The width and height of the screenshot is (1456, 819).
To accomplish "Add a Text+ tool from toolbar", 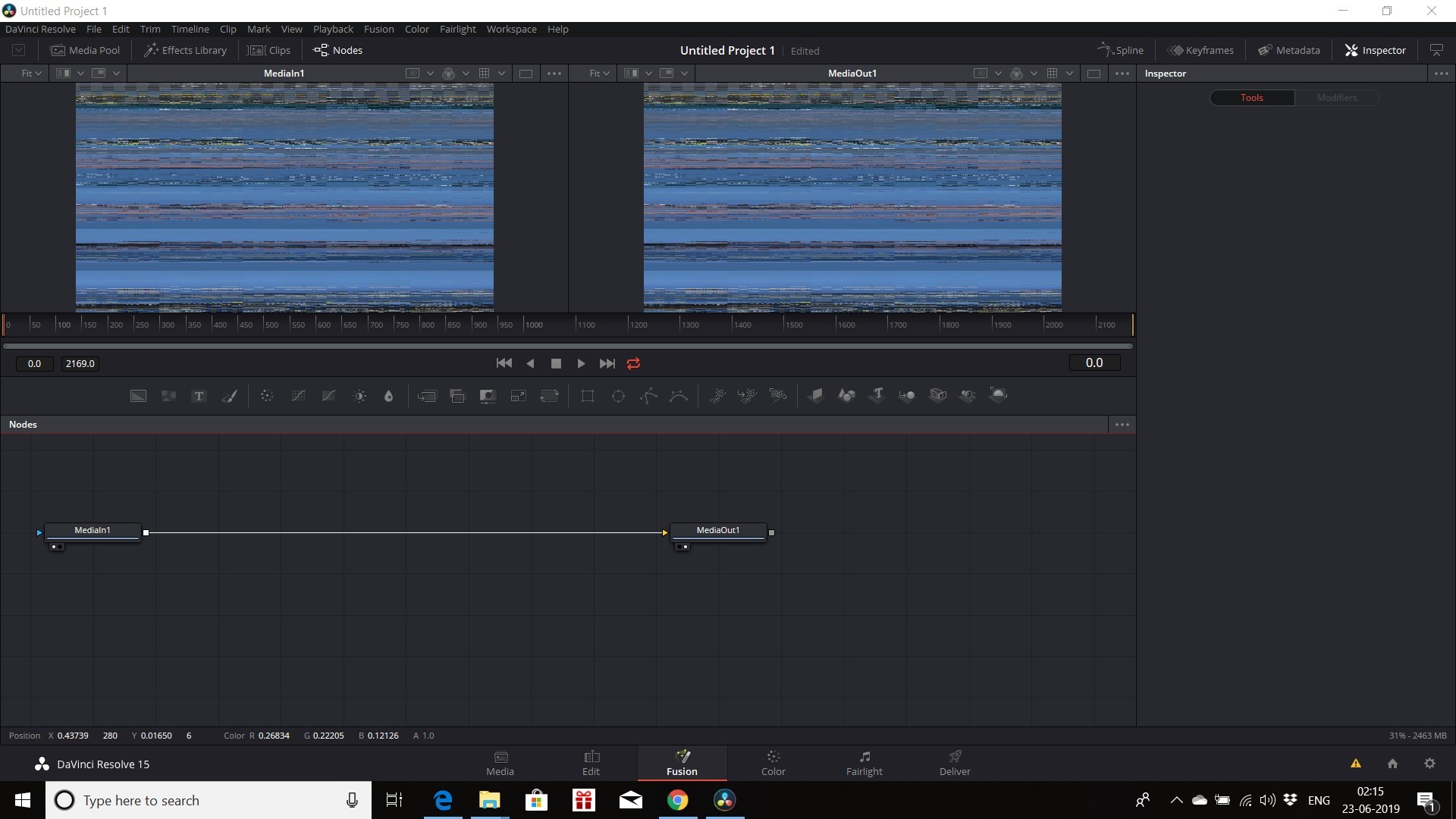I will click(199, 396).
